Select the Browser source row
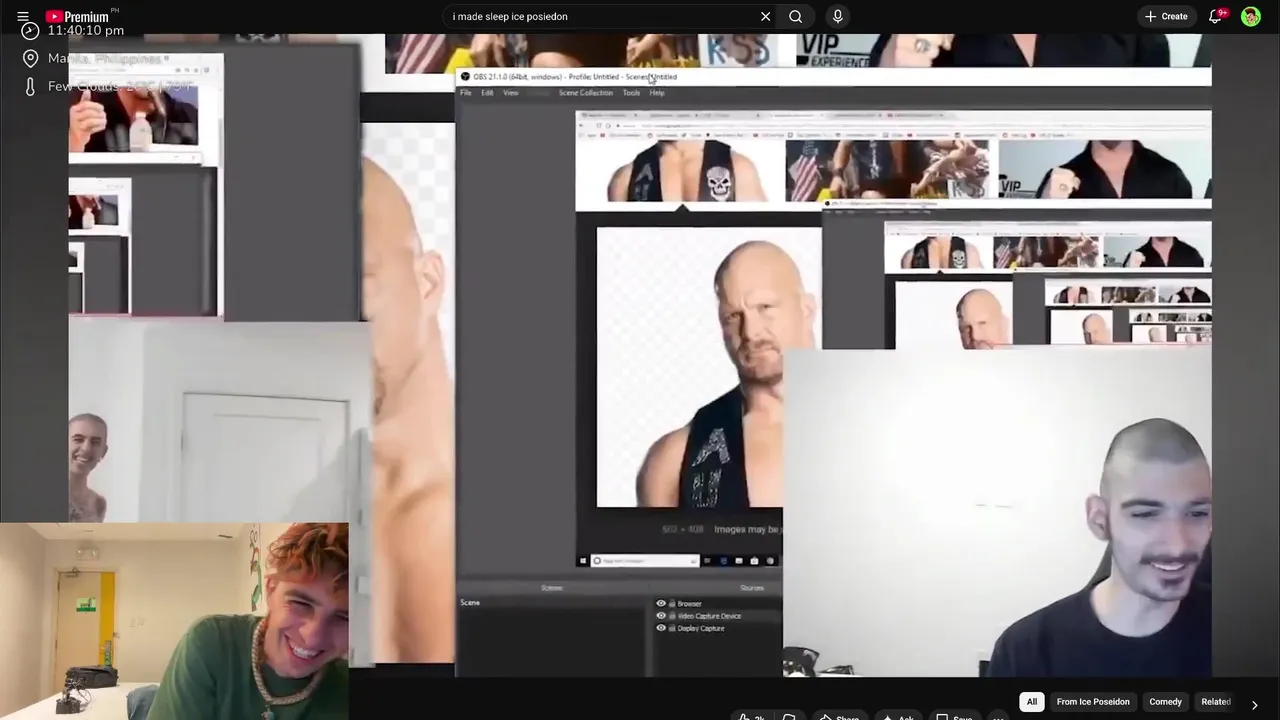Image resolution: width=1280 pixels, height=720 pixels. [x=717, y=604]
